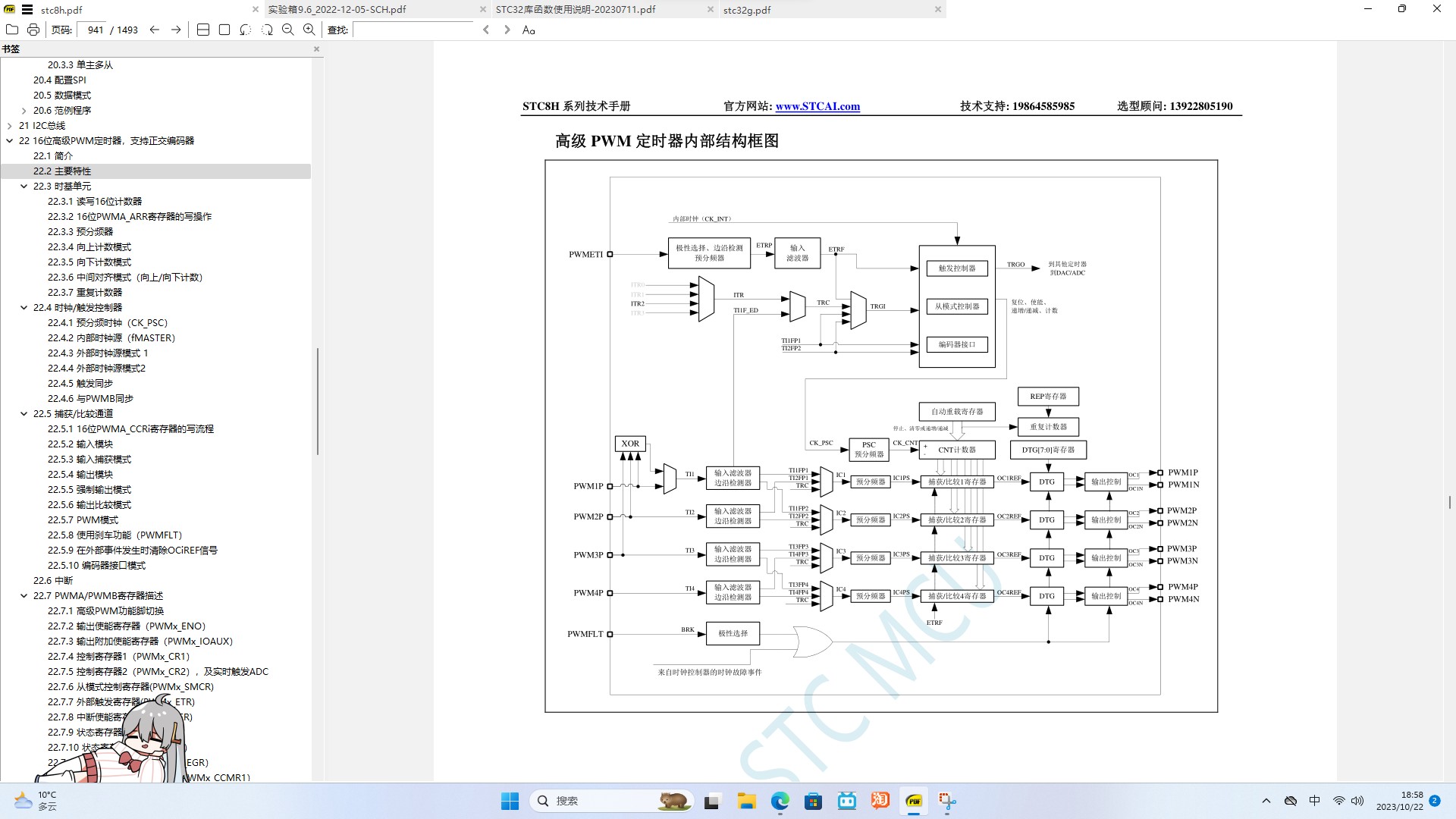Print the document with printer icon
This screenshot has width=1456, height=819.
tap(33, 30)
